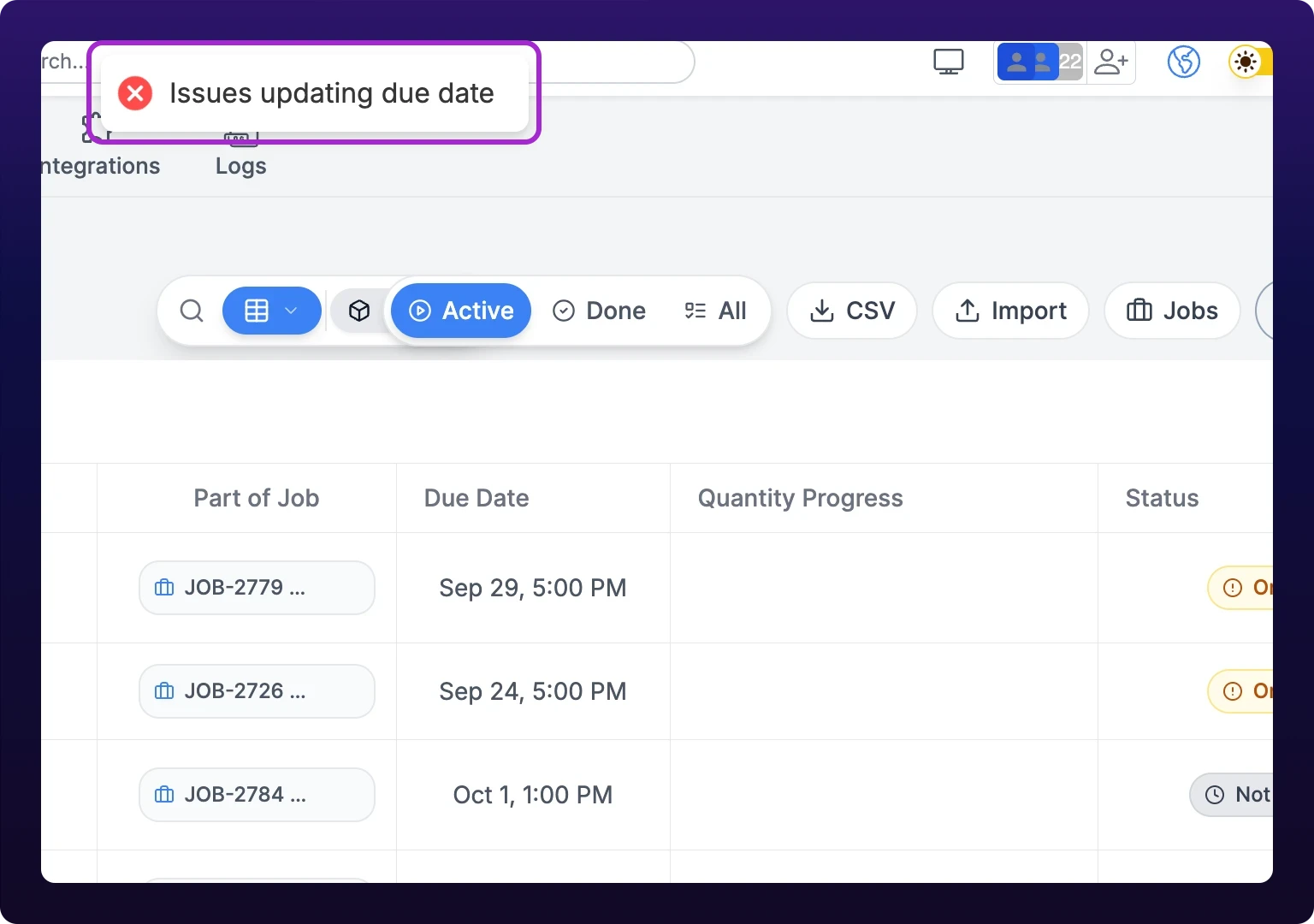Edit the Oct 1, 1:00 PM due date

point(533,795)
